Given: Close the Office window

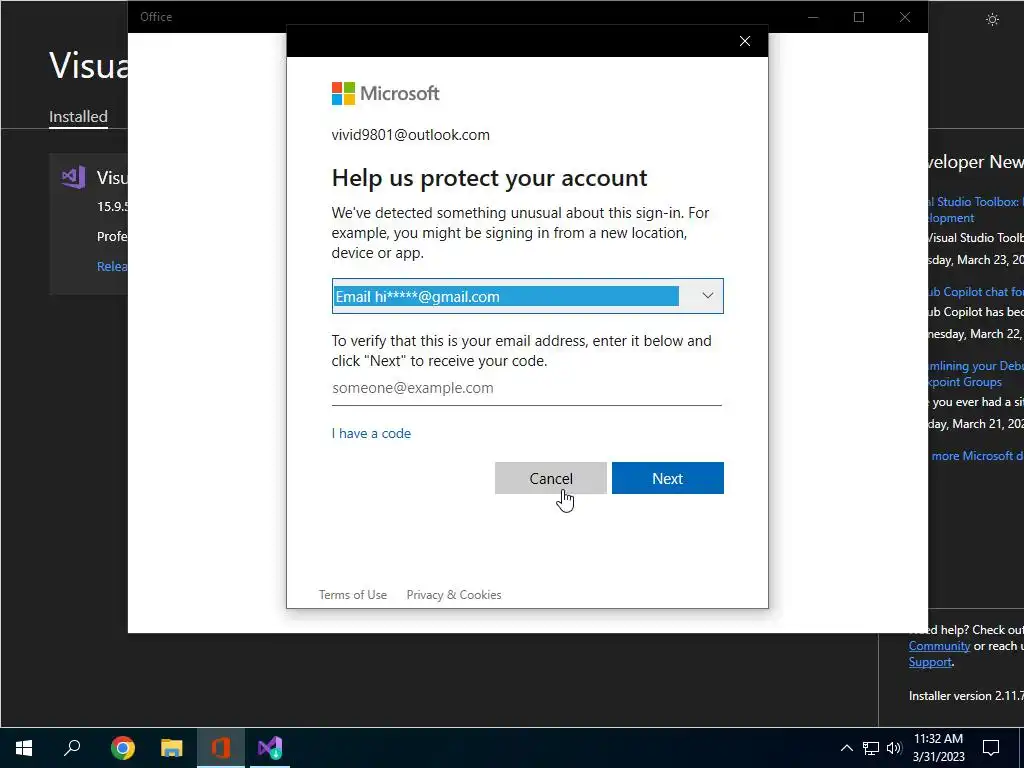Looking at the screenshot, I should coord(904,17).
